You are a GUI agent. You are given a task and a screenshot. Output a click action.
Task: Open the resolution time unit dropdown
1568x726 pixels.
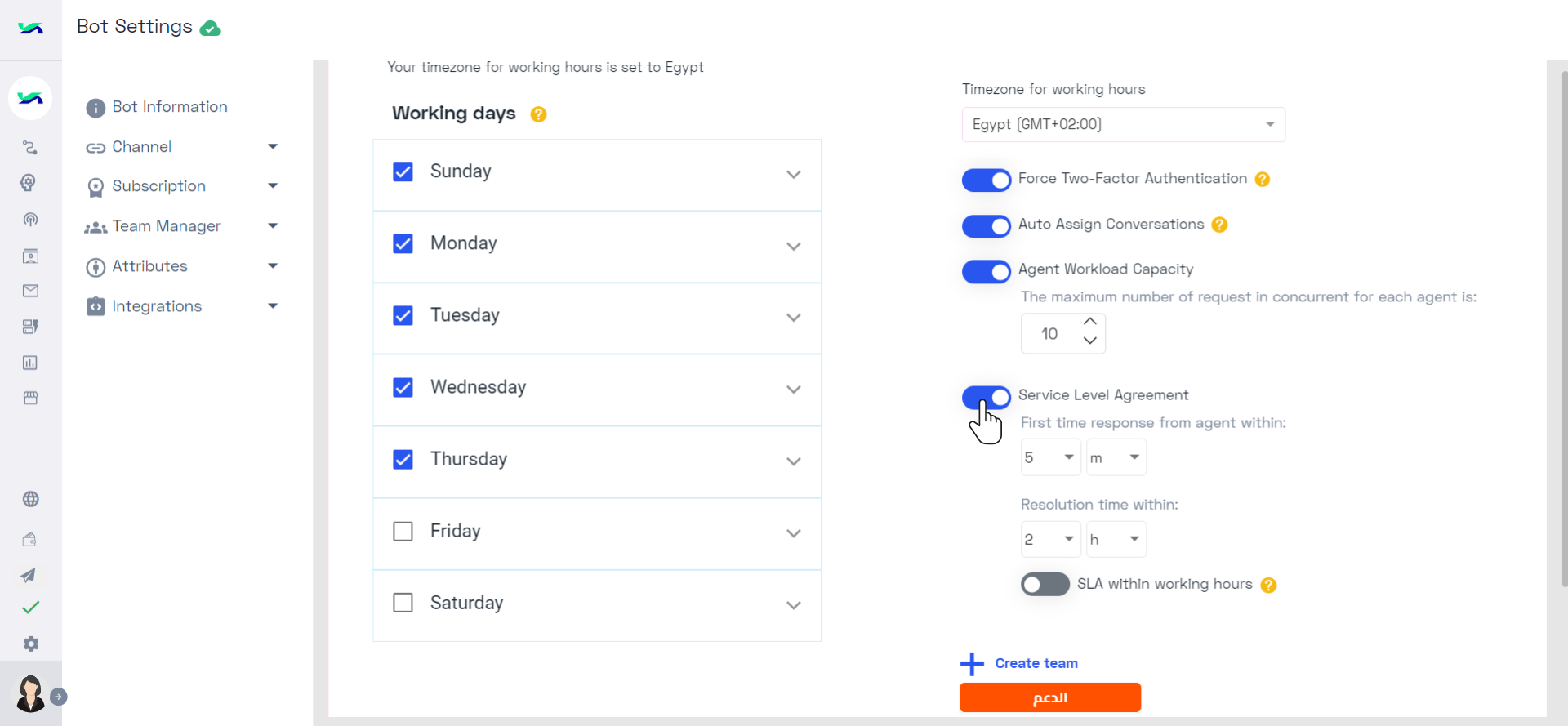(x=1116, y=539)
